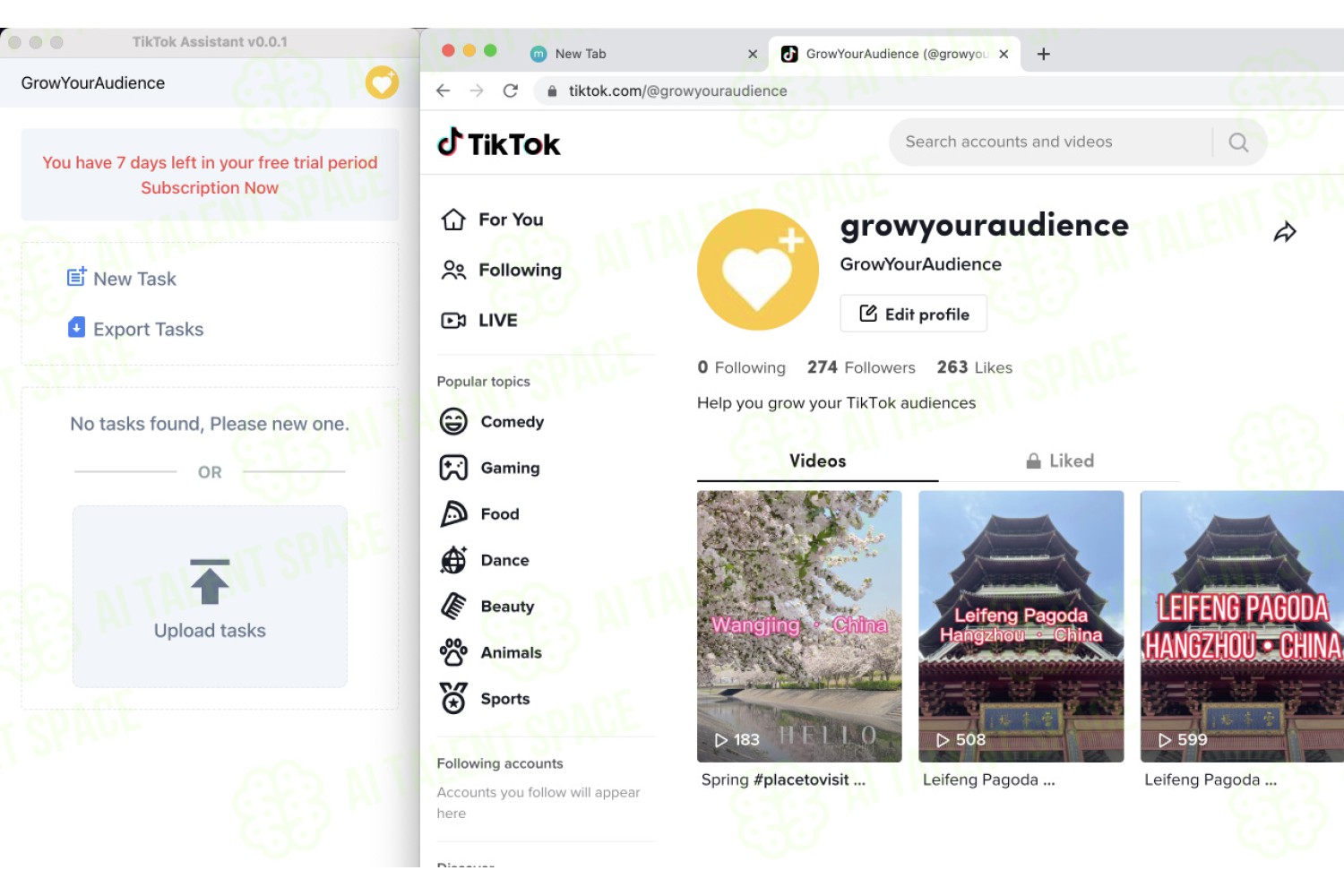Click the profile picture heart avatar
This screenshot has height=896, width=1344.
758,270
